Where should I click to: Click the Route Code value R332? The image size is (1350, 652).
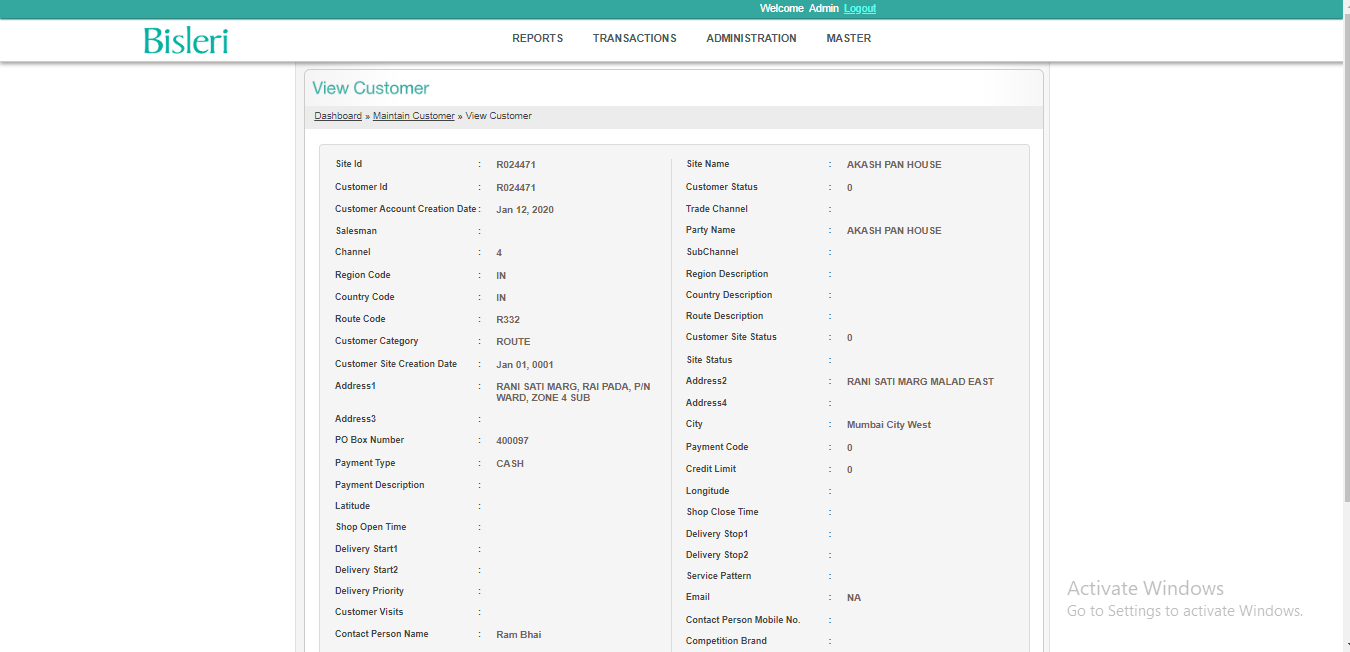point(507,320)
